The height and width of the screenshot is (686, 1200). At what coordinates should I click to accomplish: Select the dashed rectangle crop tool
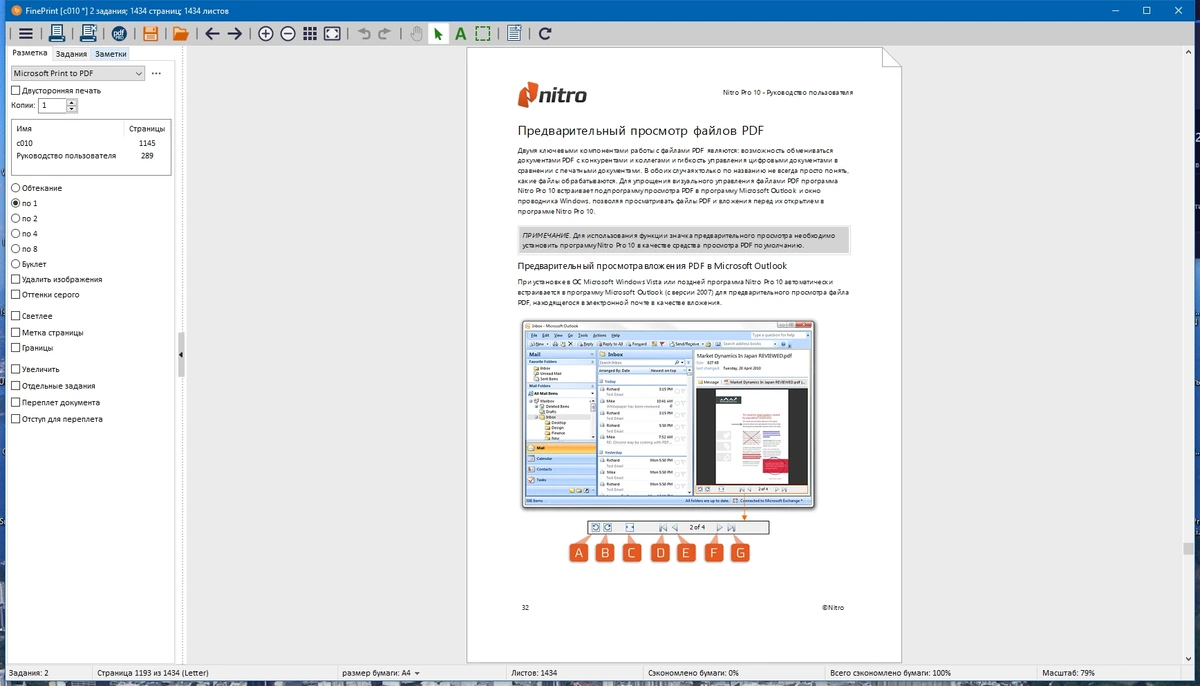click(x=483, y=34)
